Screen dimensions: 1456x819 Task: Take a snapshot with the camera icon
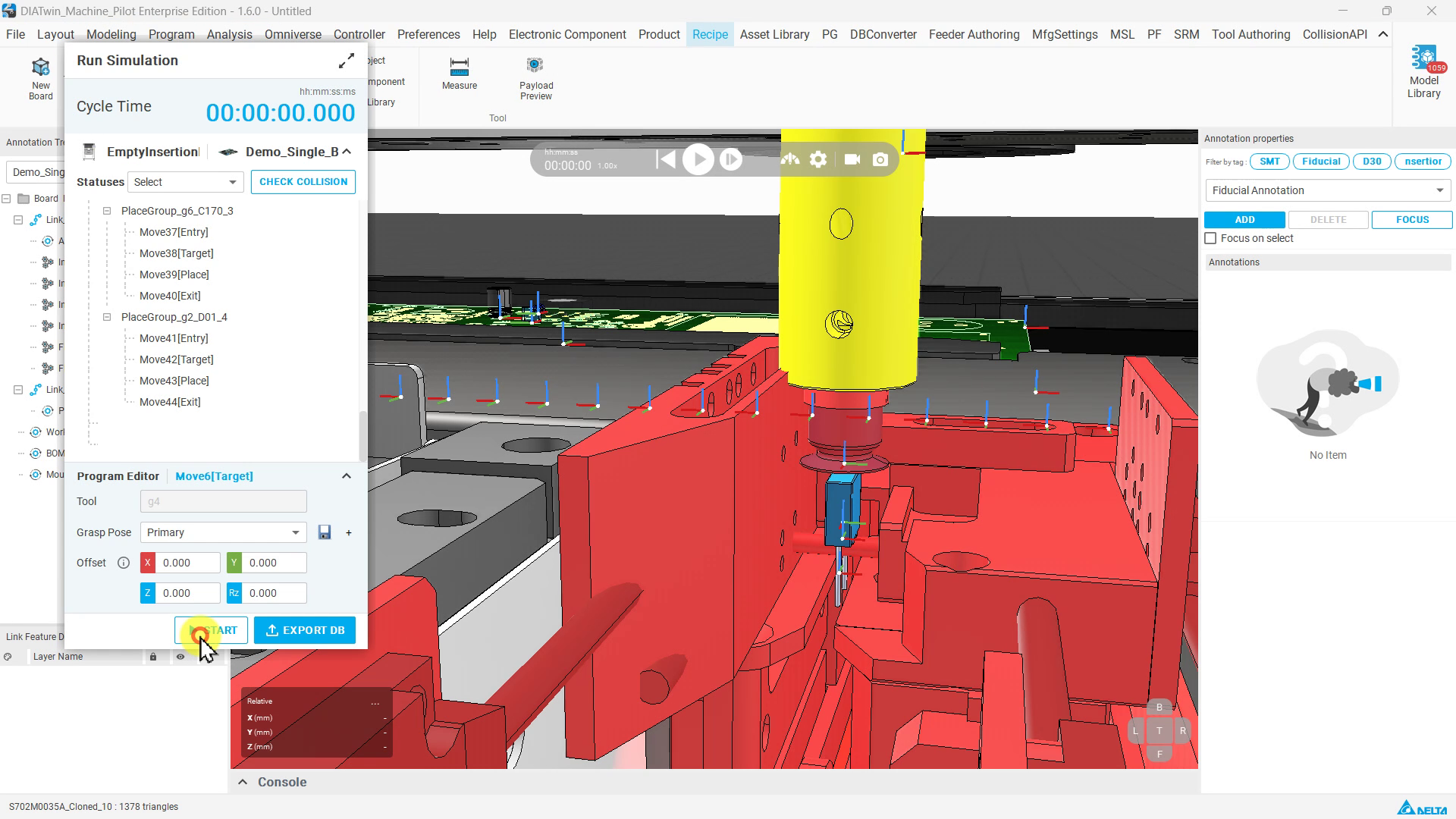pyautogui.click(x=880, y=159)
